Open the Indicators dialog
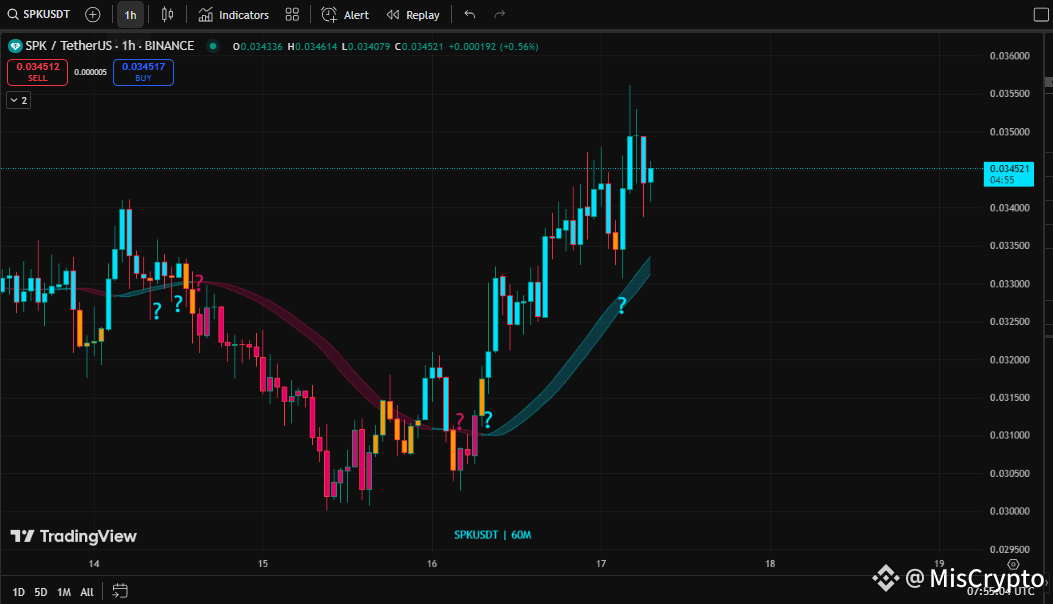 click(x=234, y=14)
